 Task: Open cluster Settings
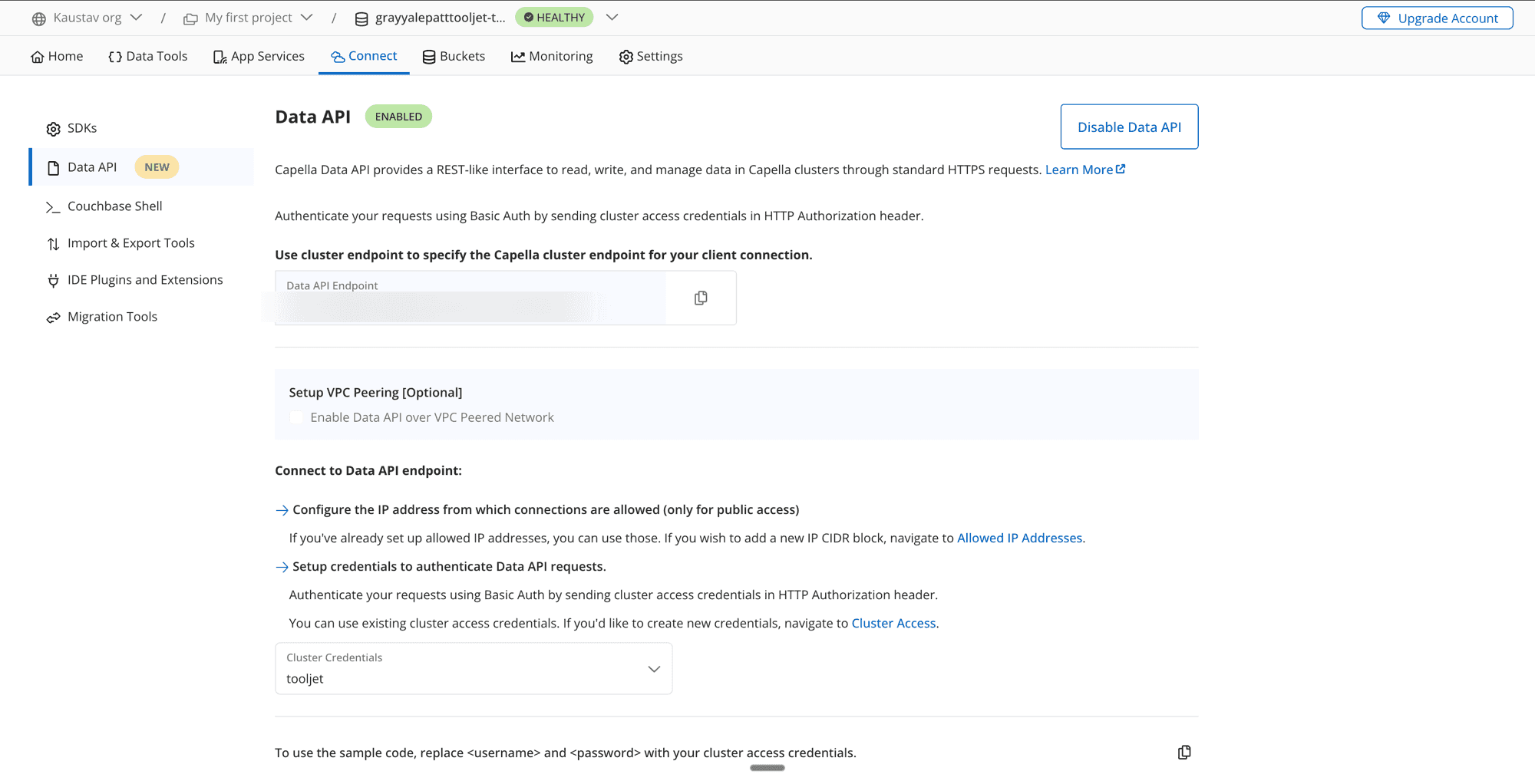(x=650, y=56)
